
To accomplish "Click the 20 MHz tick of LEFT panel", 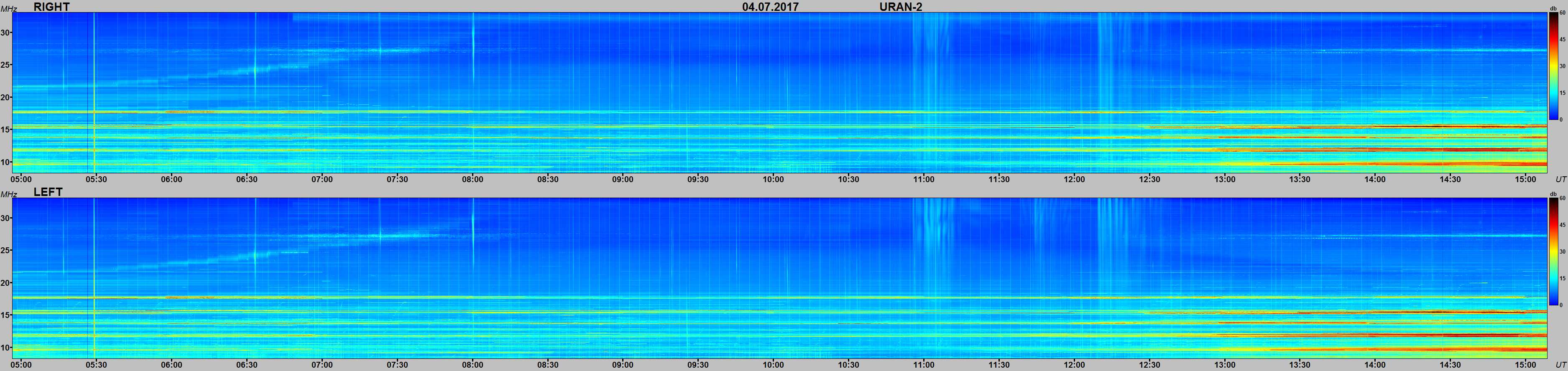I will (5, 283).
